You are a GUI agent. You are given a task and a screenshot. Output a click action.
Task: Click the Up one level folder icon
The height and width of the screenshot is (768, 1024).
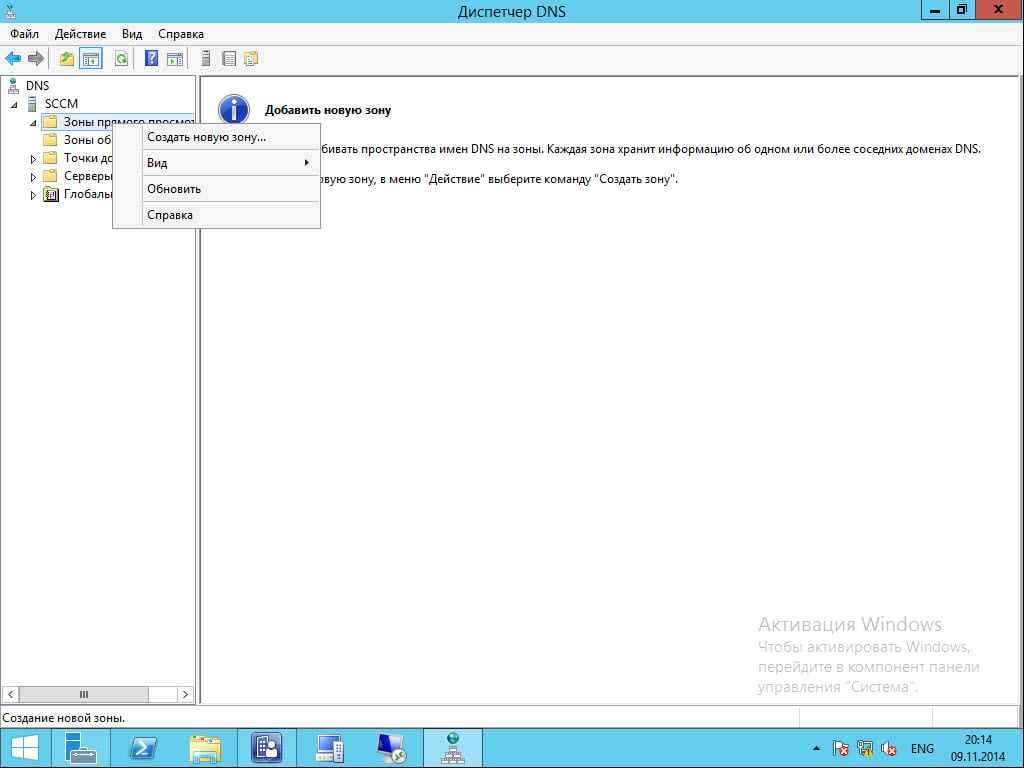(66, 59)
